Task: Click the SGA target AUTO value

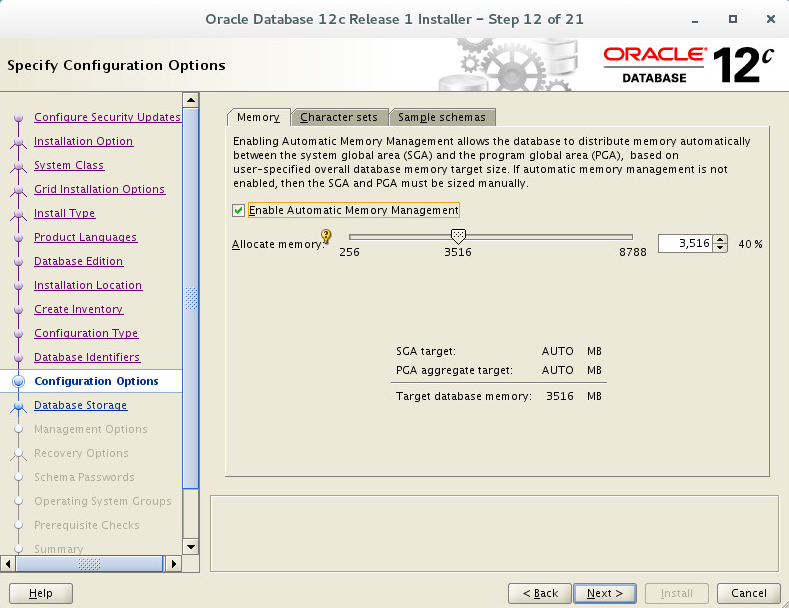Action: coord(558,351)
